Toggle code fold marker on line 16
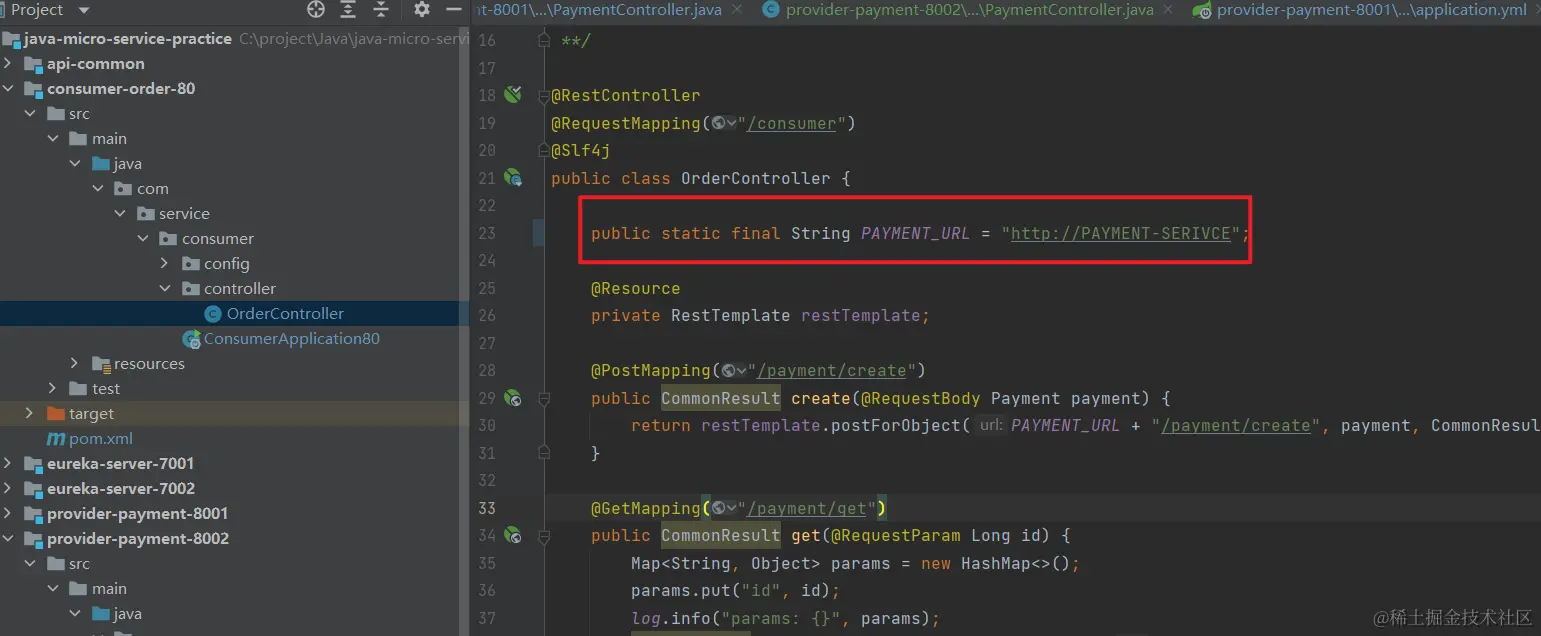The width and height of the screenshot is (1541, 636). pos(544,41)
